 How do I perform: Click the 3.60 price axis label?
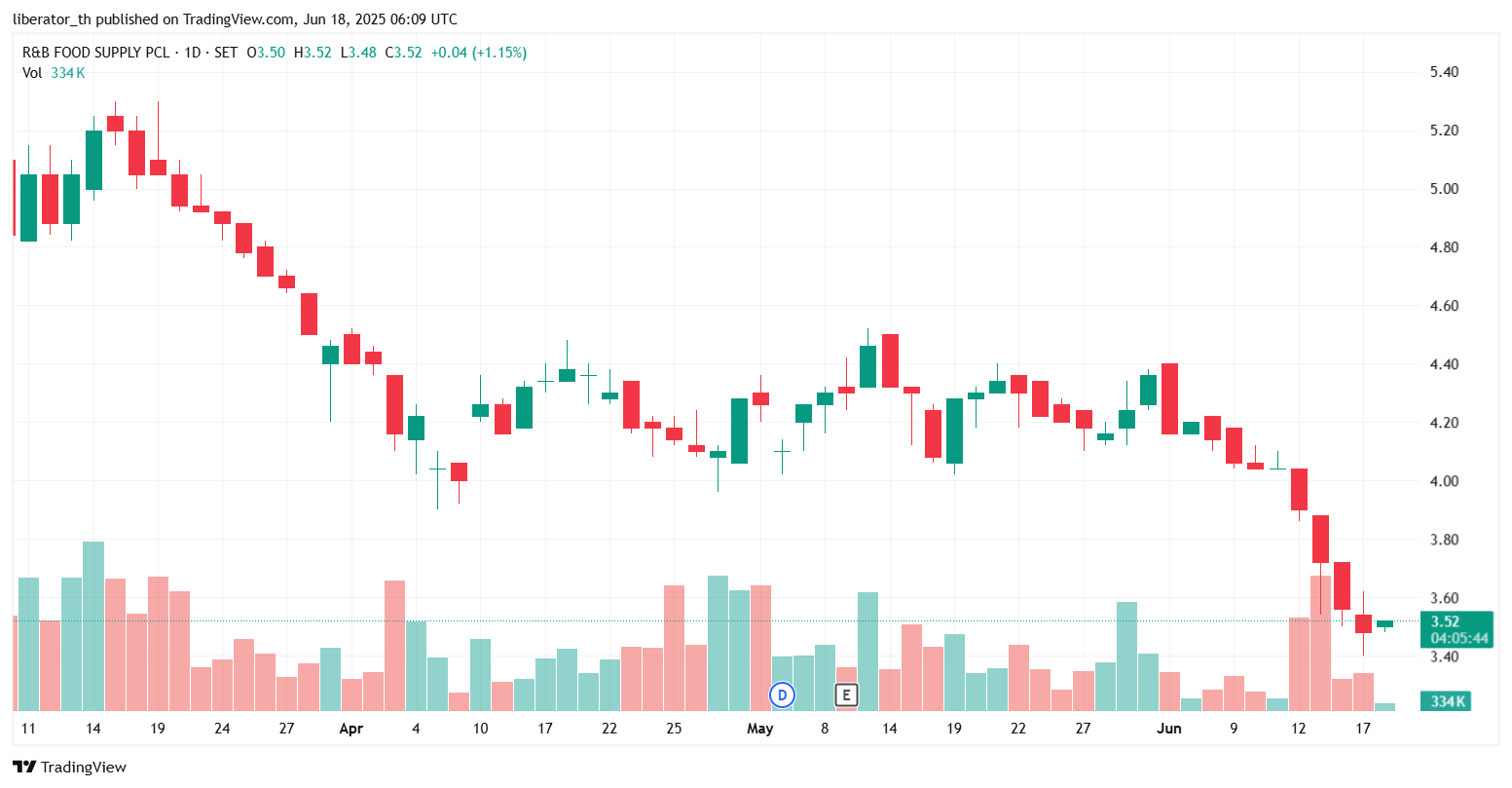click(x=1444, y=598)
